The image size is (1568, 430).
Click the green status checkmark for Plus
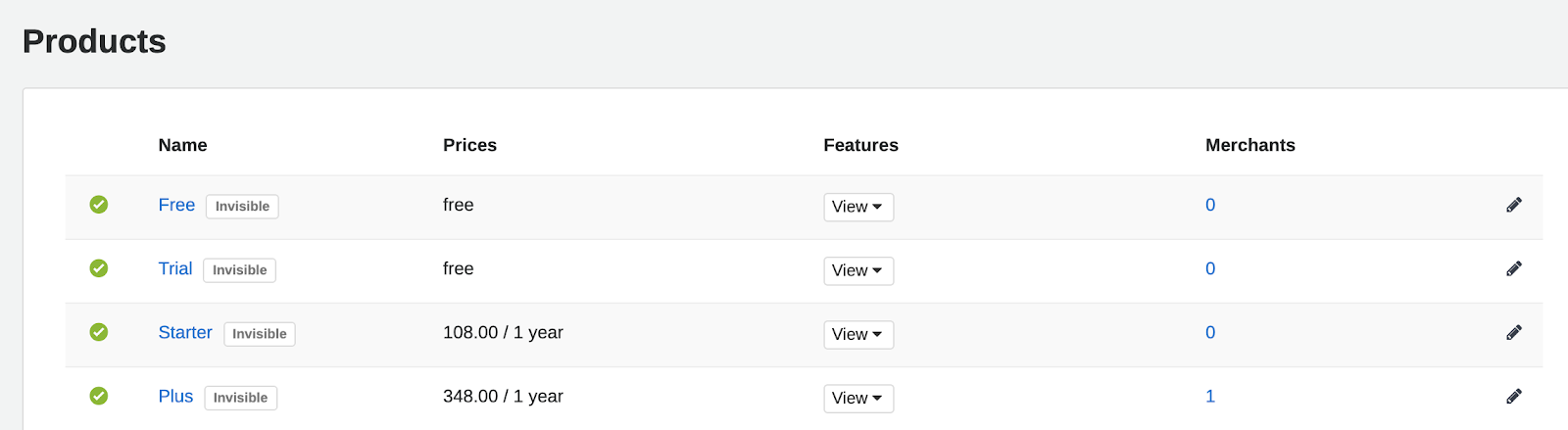[x=99, y=396]
